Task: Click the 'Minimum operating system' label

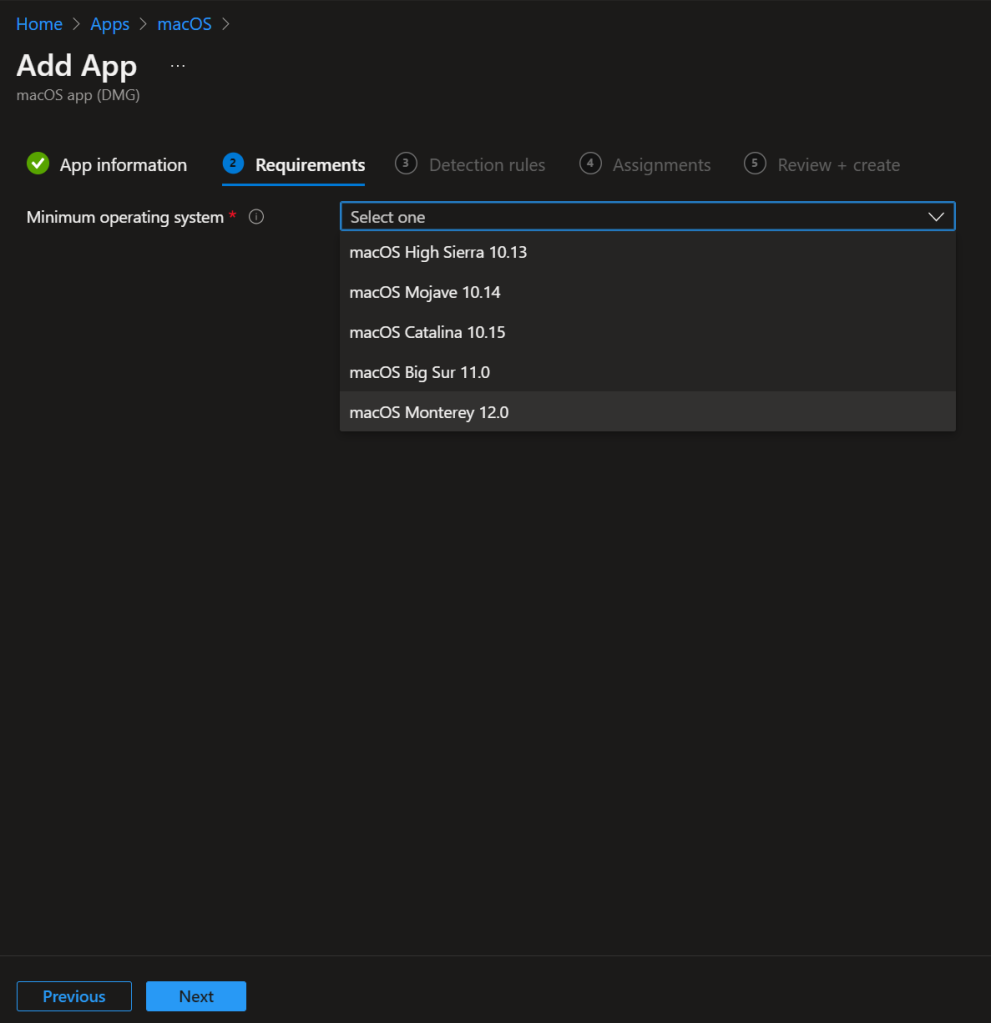Action: 125,217
